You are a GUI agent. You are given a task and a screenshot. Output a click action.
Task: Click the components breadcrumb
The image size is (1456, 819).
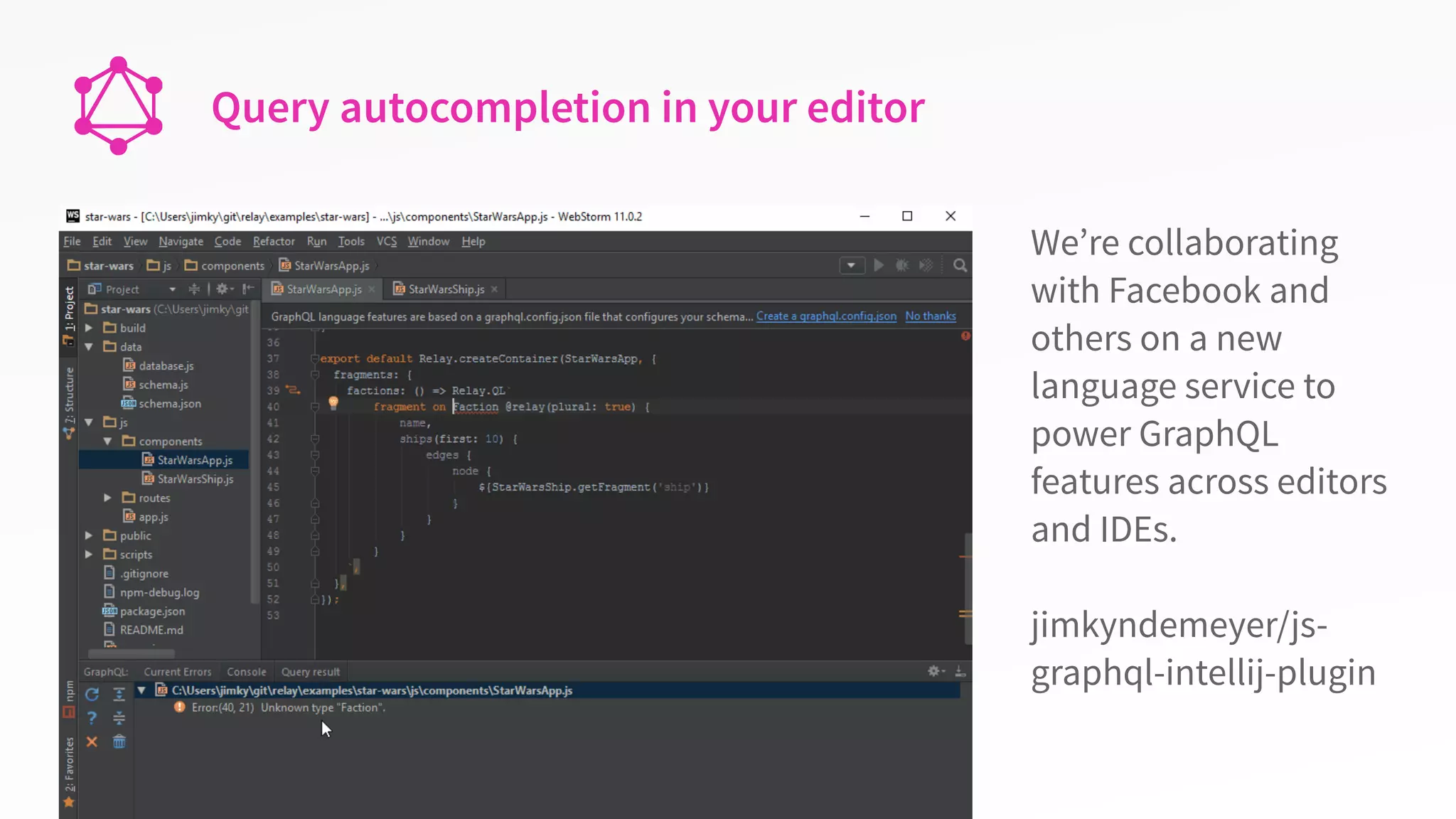click(x=225, y=265)
